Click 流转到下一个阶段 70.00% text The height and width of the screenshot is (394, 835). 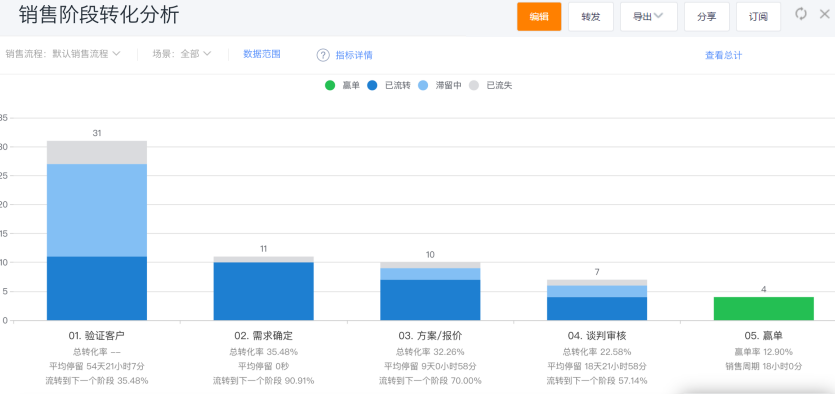click(430, 381)
